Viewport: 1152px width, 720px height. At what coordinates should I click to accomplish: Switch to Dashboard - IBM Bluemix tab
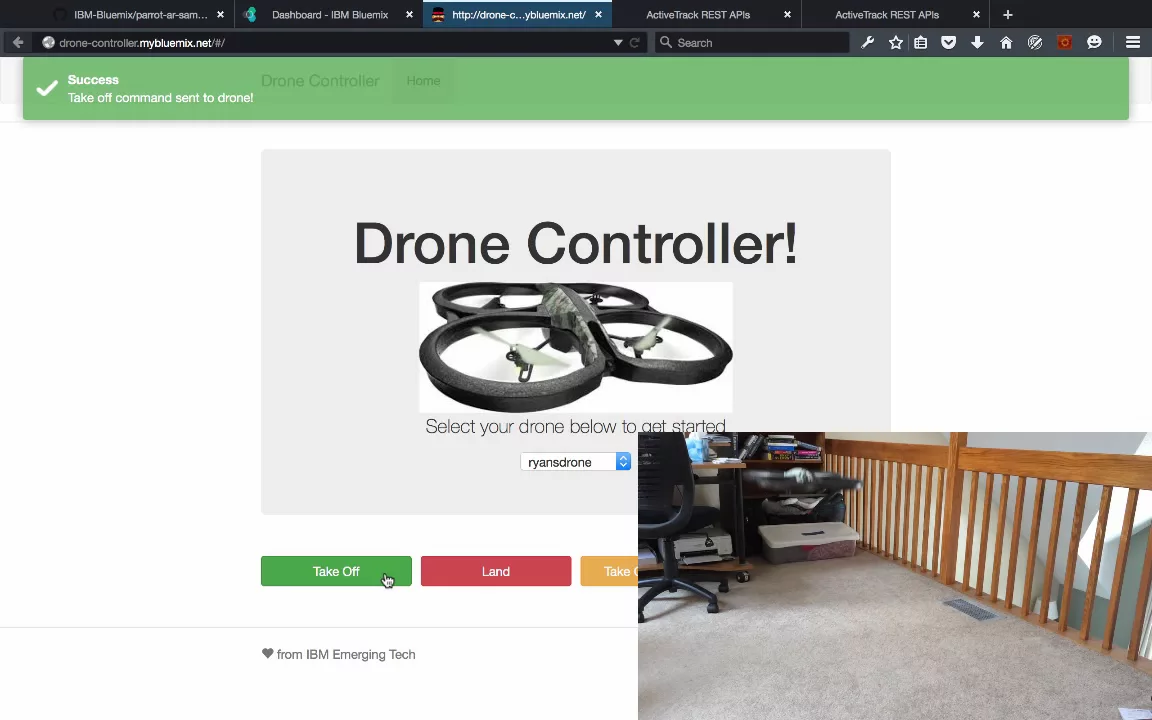pyautogui.click(x=330, y=15)
